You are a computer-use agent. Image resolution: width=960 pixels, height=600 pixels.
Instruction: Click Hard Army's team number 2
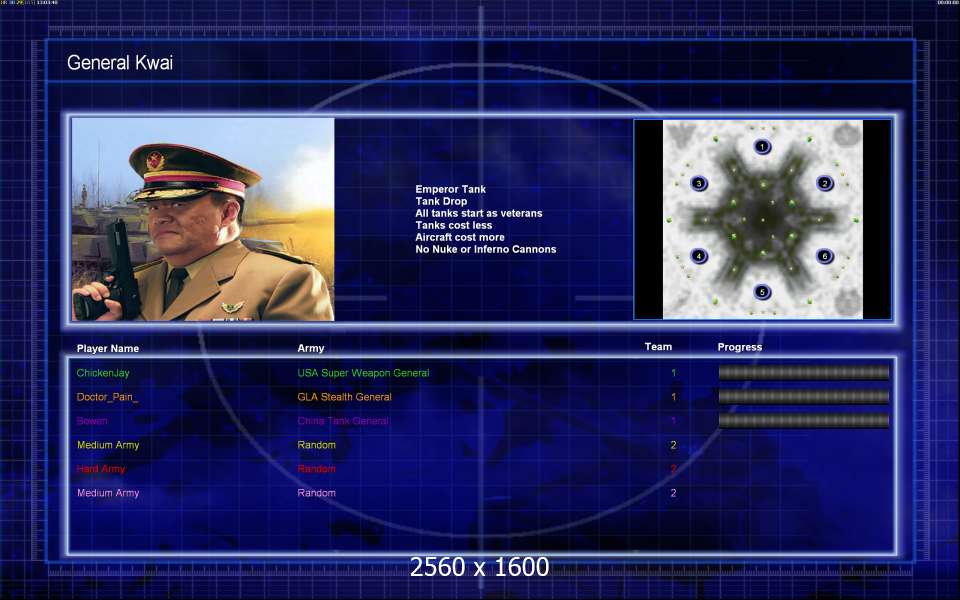[673, 469]
